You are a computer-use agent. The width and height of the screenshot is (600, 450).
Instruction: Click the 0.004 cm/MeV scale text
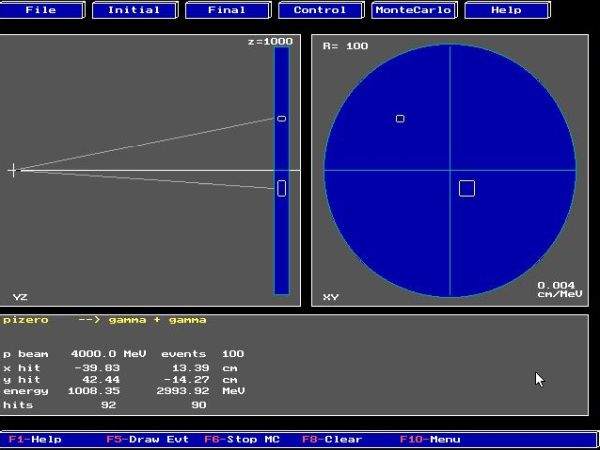[x=560, y=290]
